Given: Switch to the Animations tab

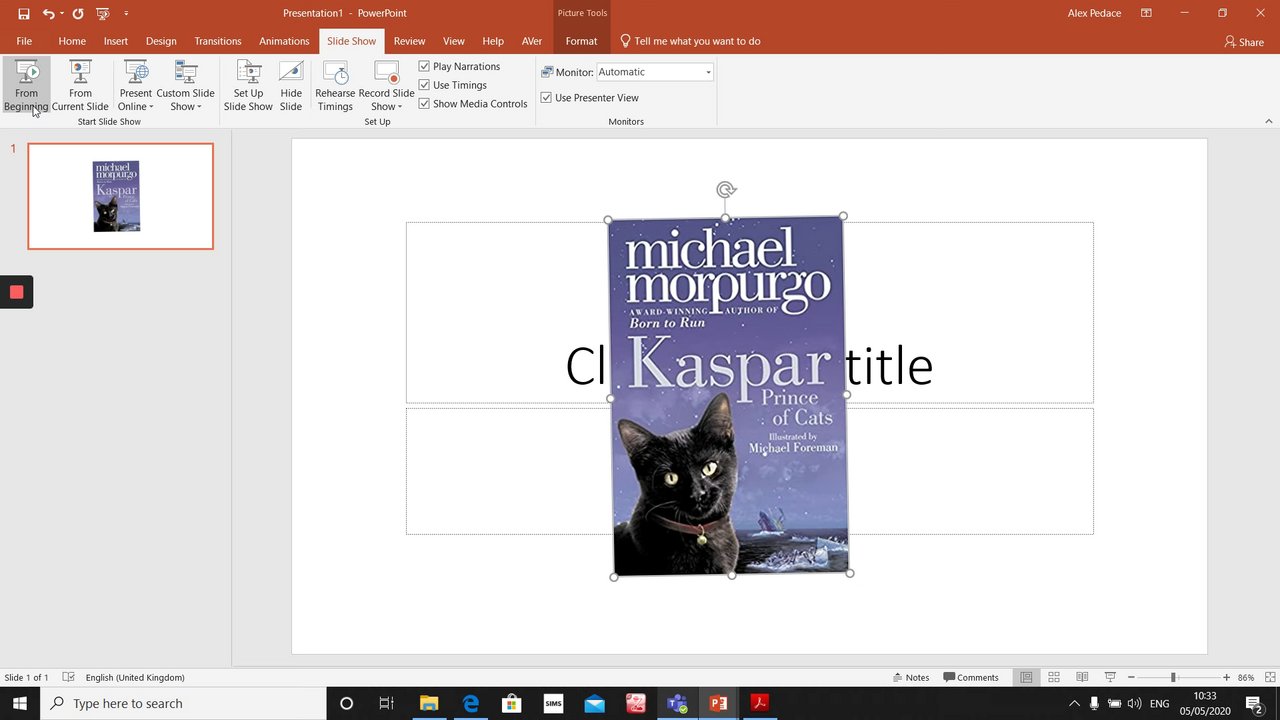Looking at the screenshot, I should [x=284, y=41].
